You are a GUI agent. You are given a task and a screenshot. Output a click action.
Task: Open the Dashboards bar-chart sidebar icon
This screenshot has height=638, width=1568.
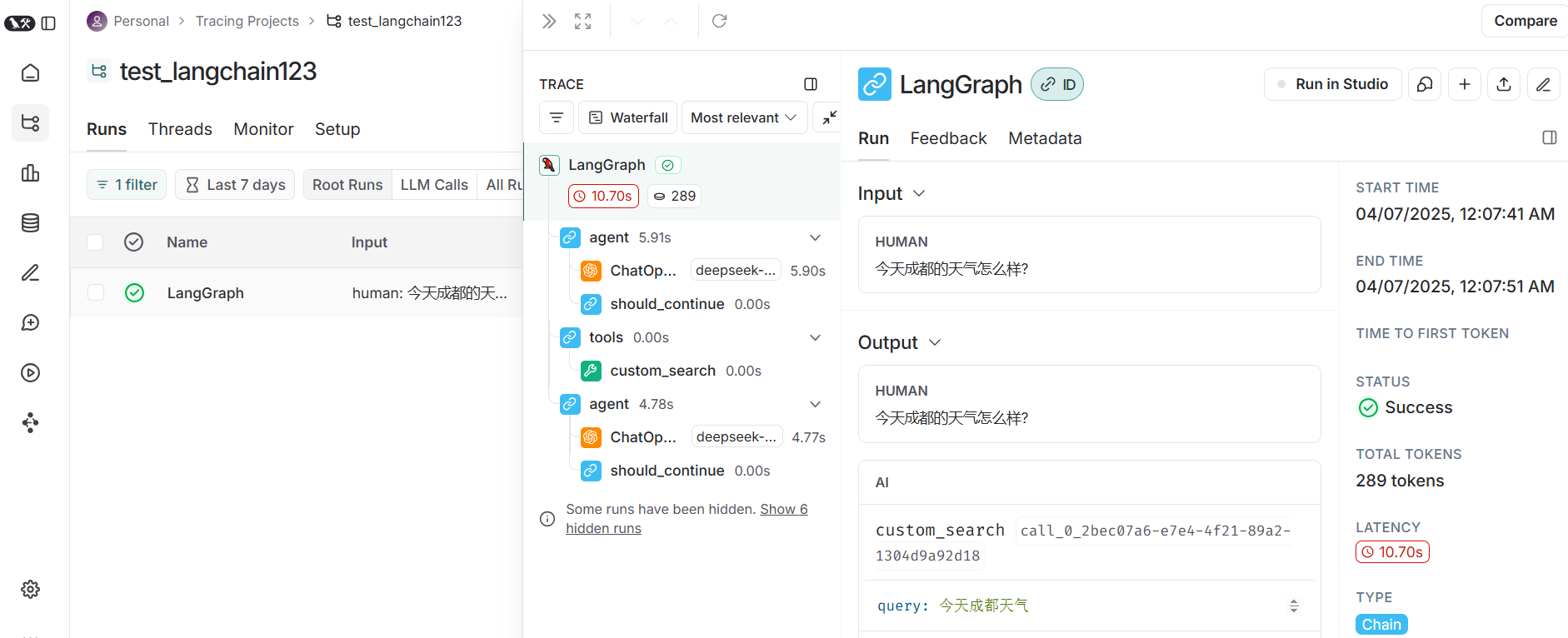(31, 173)
